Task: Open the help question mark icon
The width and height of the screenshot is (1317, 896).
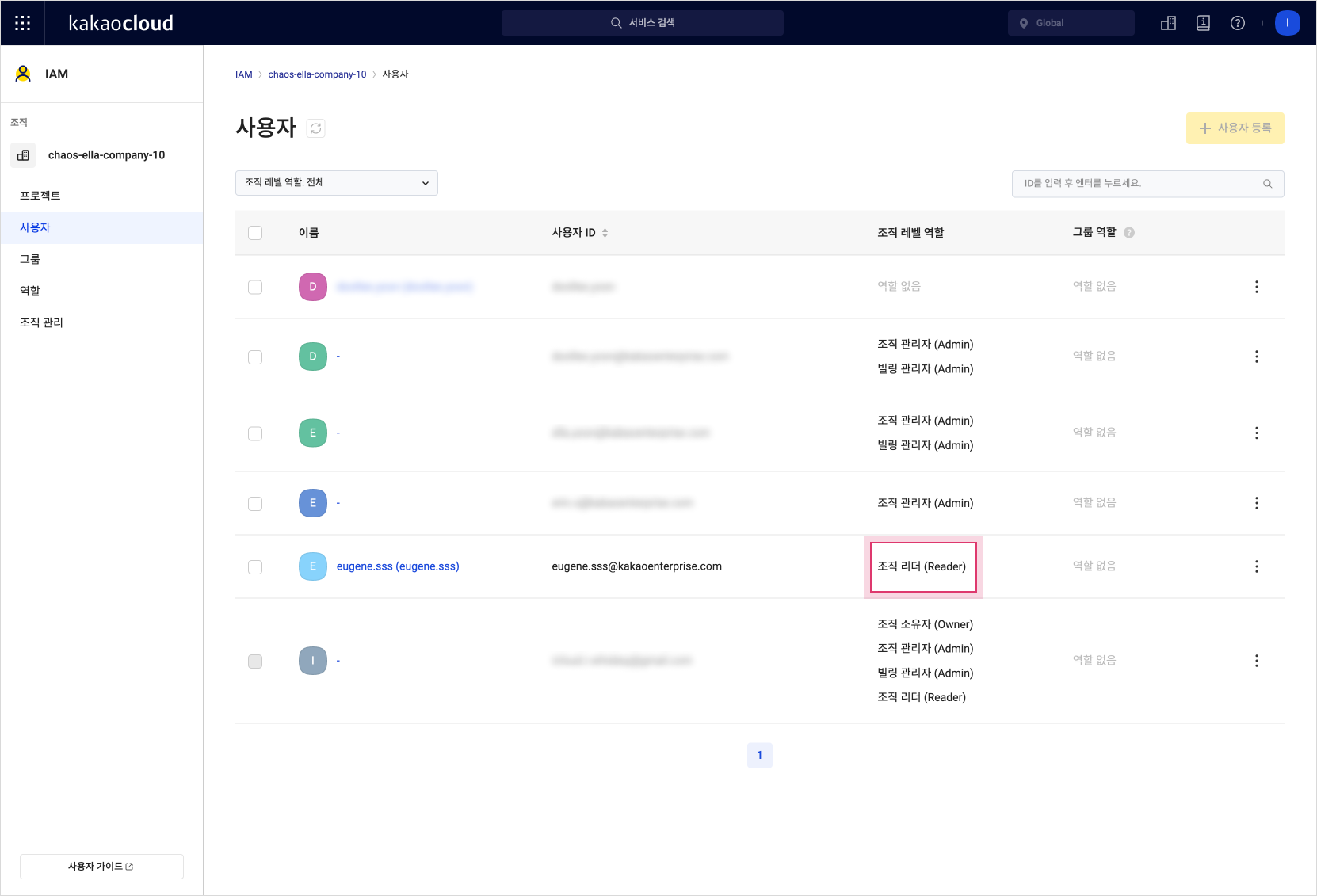Action: [x=1238, y=23]
